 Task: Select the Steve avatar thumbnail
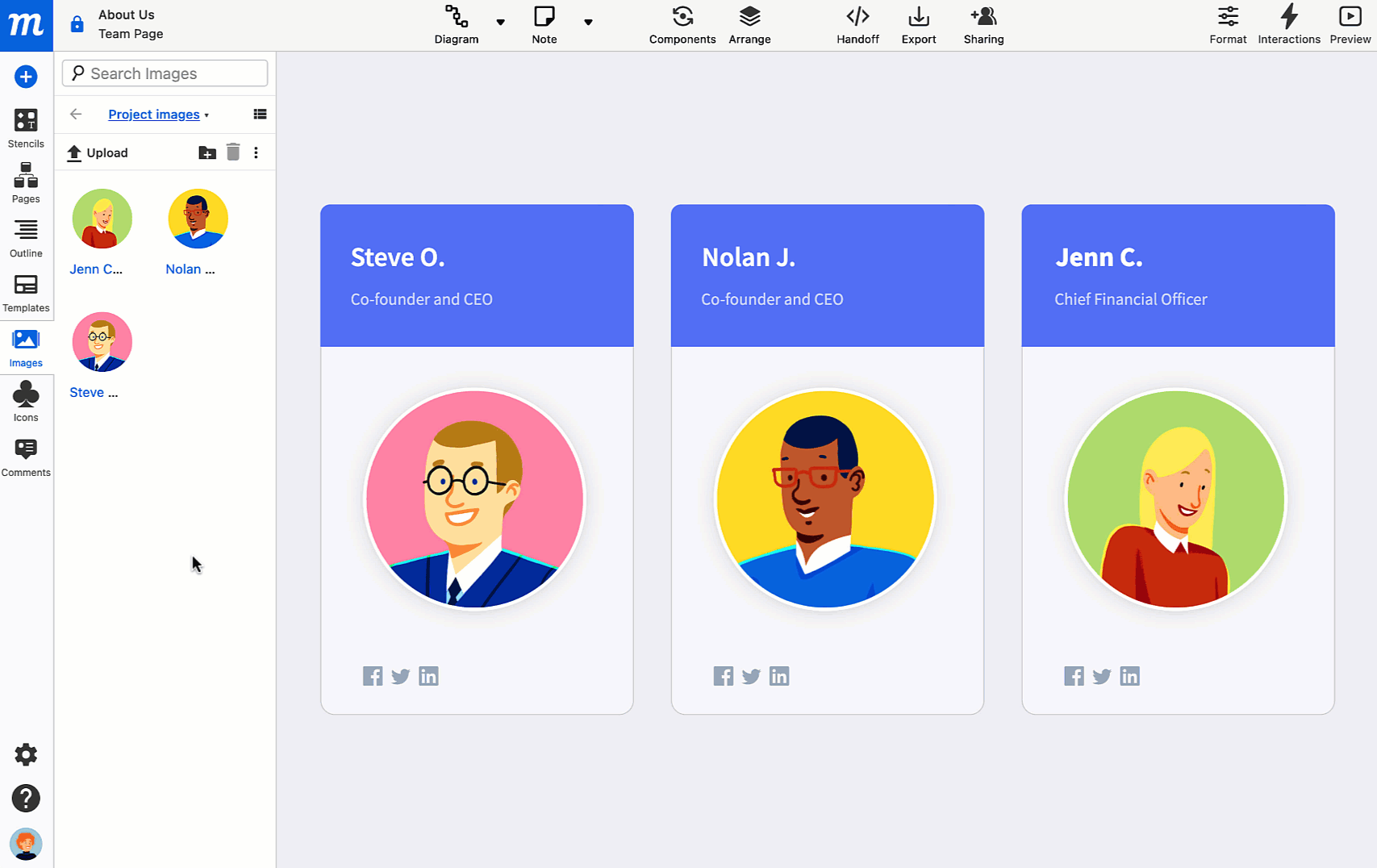[102, 341]
